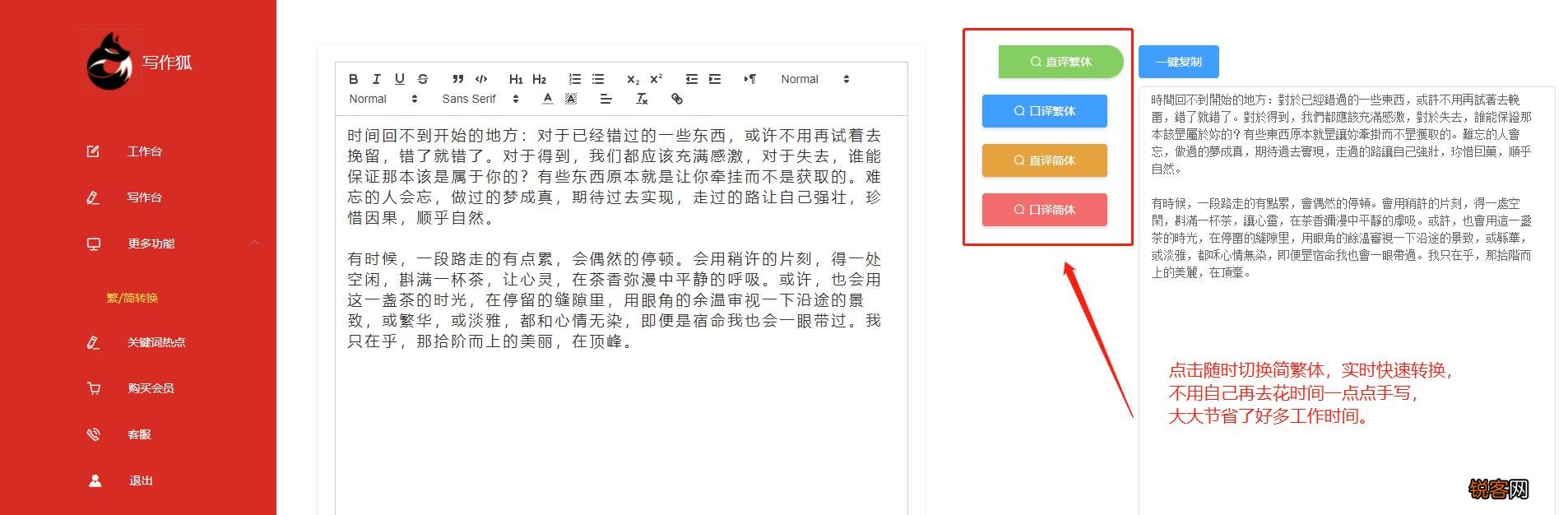The height and width of the screenshot is (515, 1568).
Task: Toggle italic formatting
Action: (377, 79)
